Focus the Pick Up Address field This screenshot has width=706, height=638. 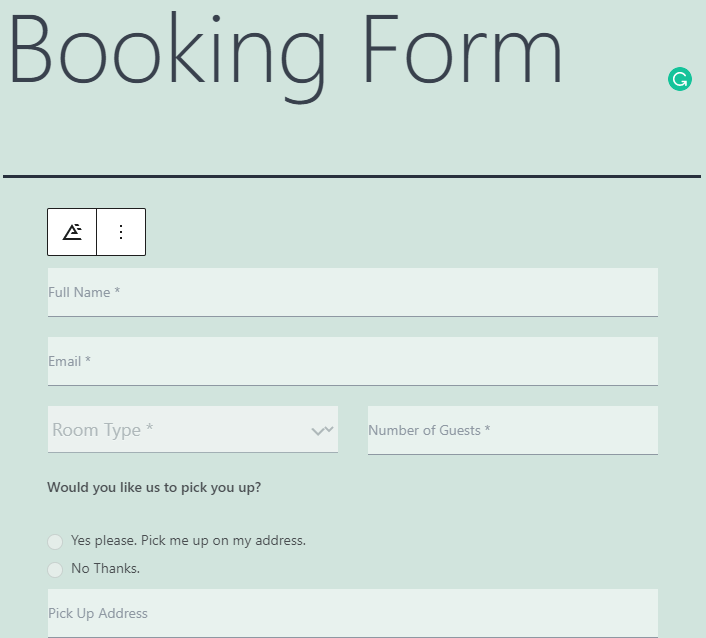(353, 613)
